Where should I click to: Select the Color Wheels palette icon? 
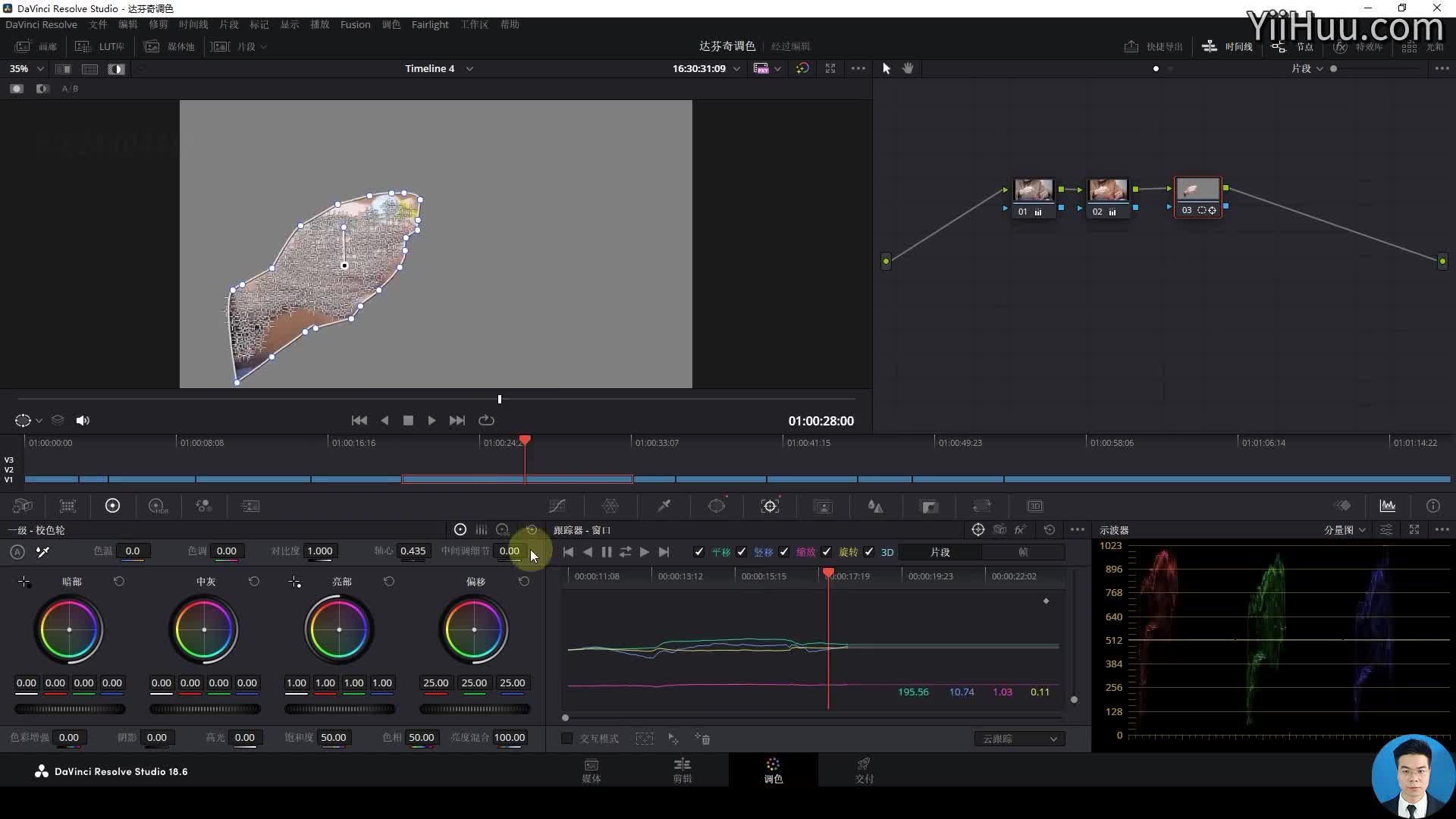[112, 506]
